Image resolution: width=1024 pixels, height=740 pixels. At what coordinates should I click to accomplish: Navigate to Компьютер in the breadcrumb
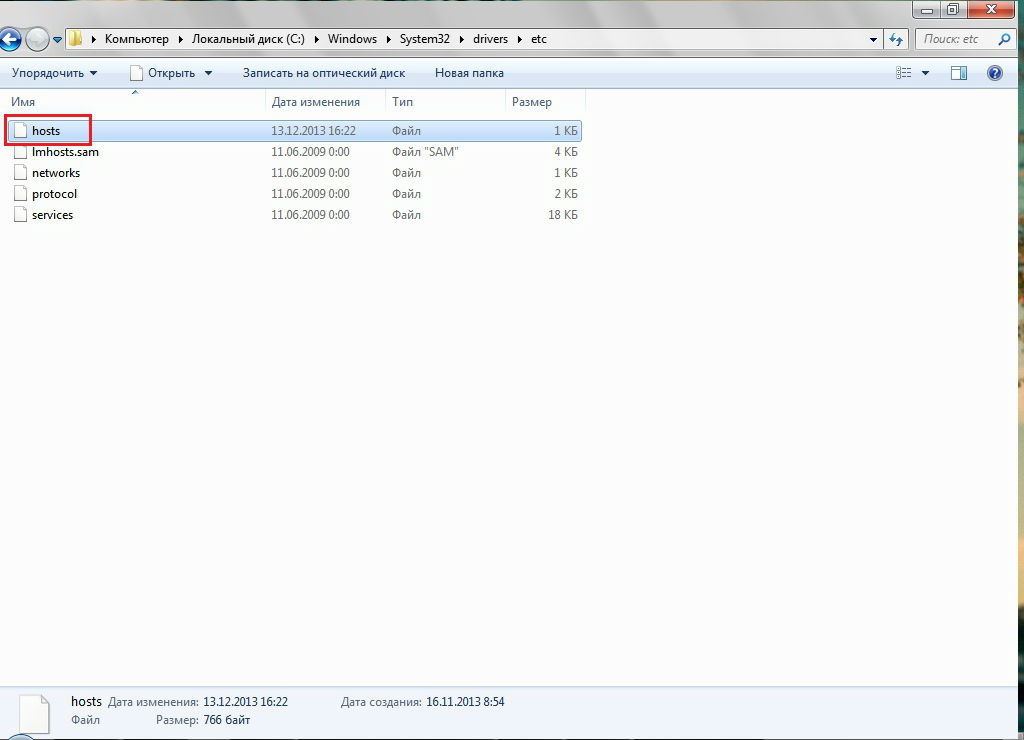136,39
